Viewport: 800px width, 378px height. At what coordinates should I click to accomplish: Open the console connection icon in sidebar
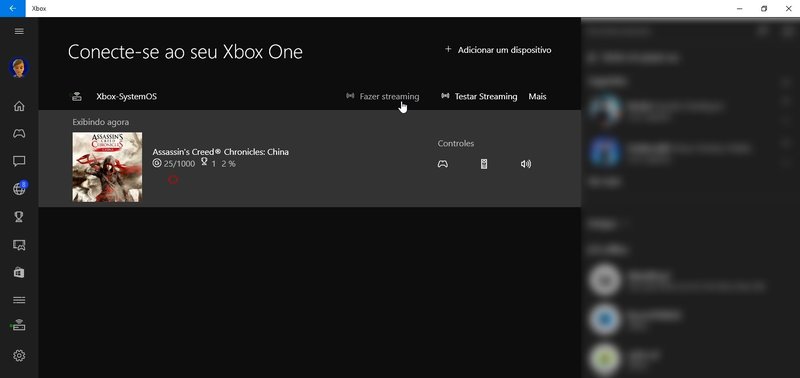pyautogui.click(x=18, y=325)
